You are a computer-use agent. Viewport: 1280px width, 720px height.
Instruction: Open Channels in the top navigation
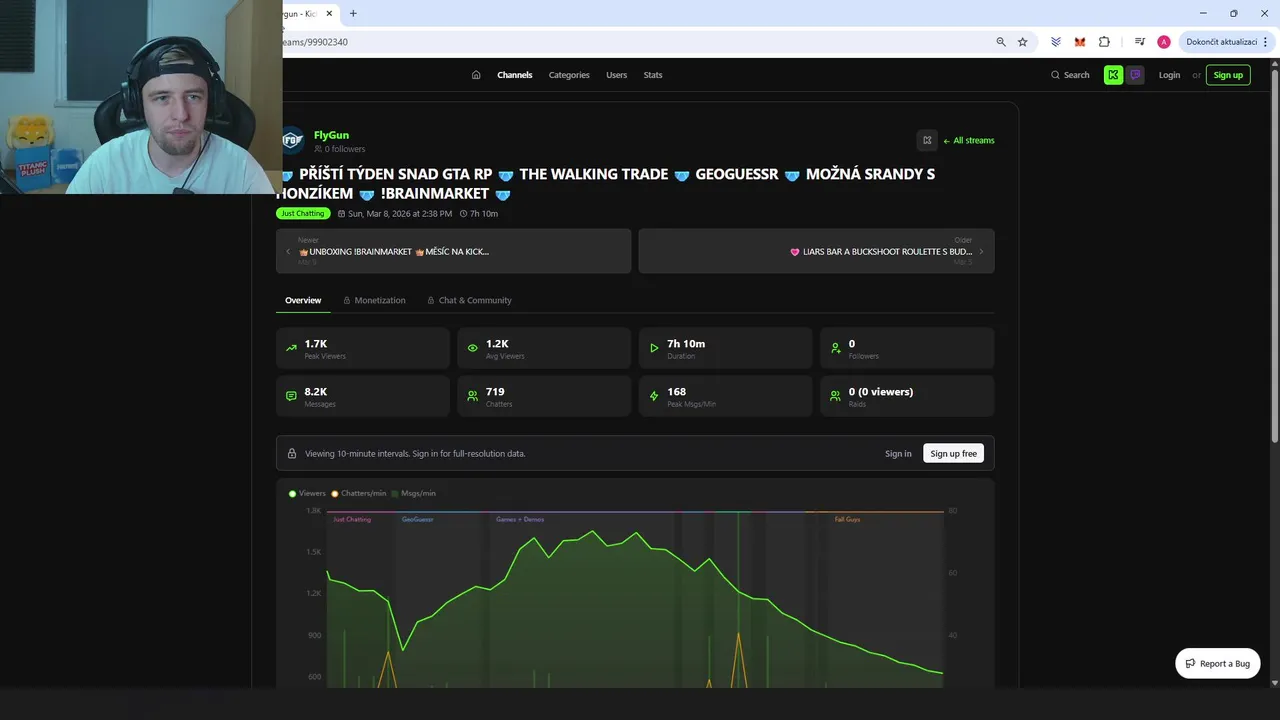pos(515,75)
